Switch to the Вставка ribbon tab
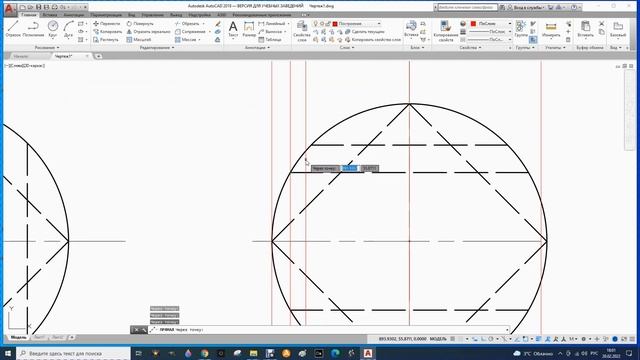640x360 pixels. click(50, 15)
